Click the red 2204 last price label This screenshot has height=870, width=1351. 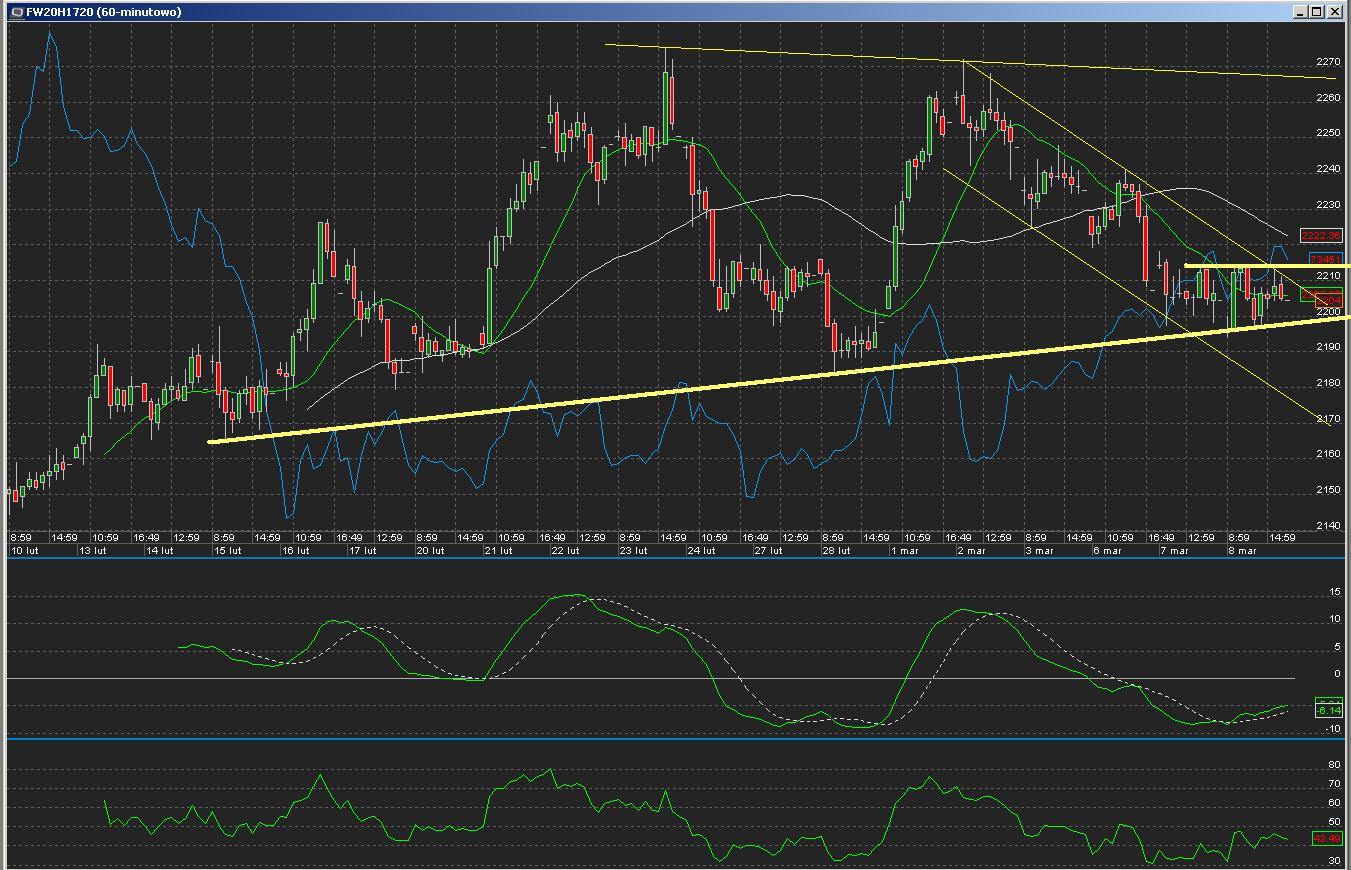coord(1328,301)
